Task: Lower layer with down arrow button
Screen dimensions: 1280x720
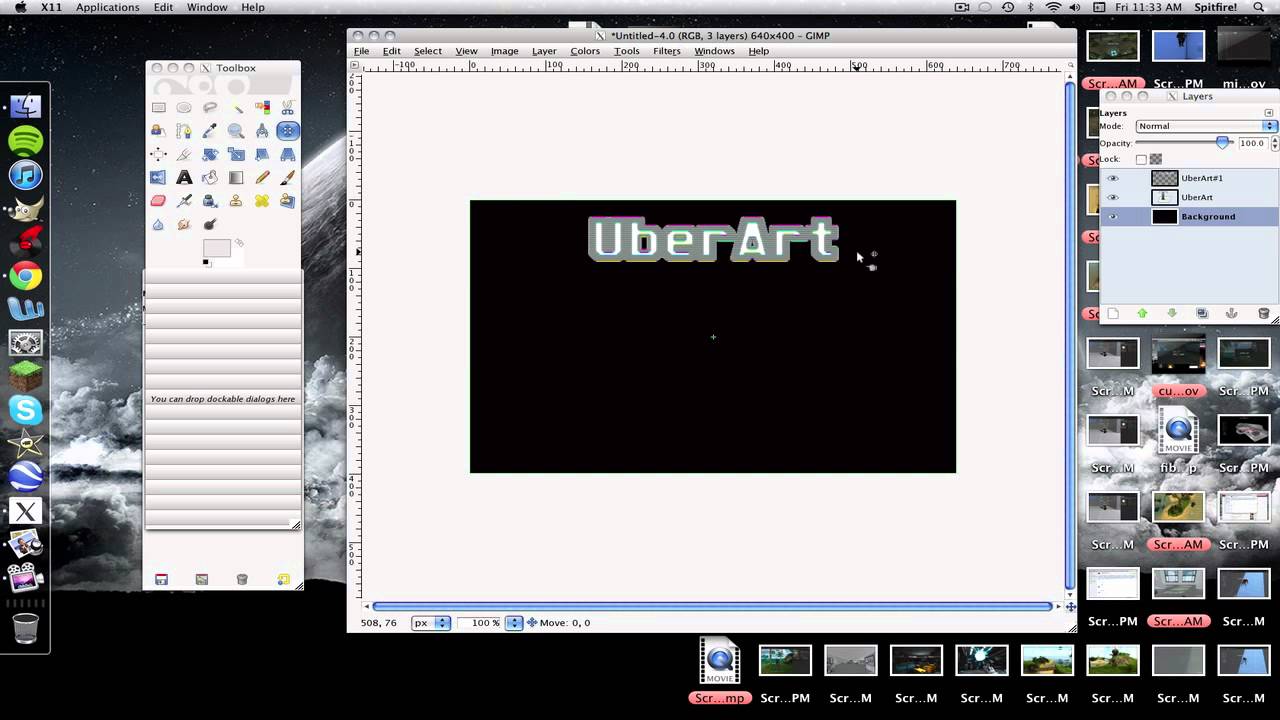Action: (1172, 313)
